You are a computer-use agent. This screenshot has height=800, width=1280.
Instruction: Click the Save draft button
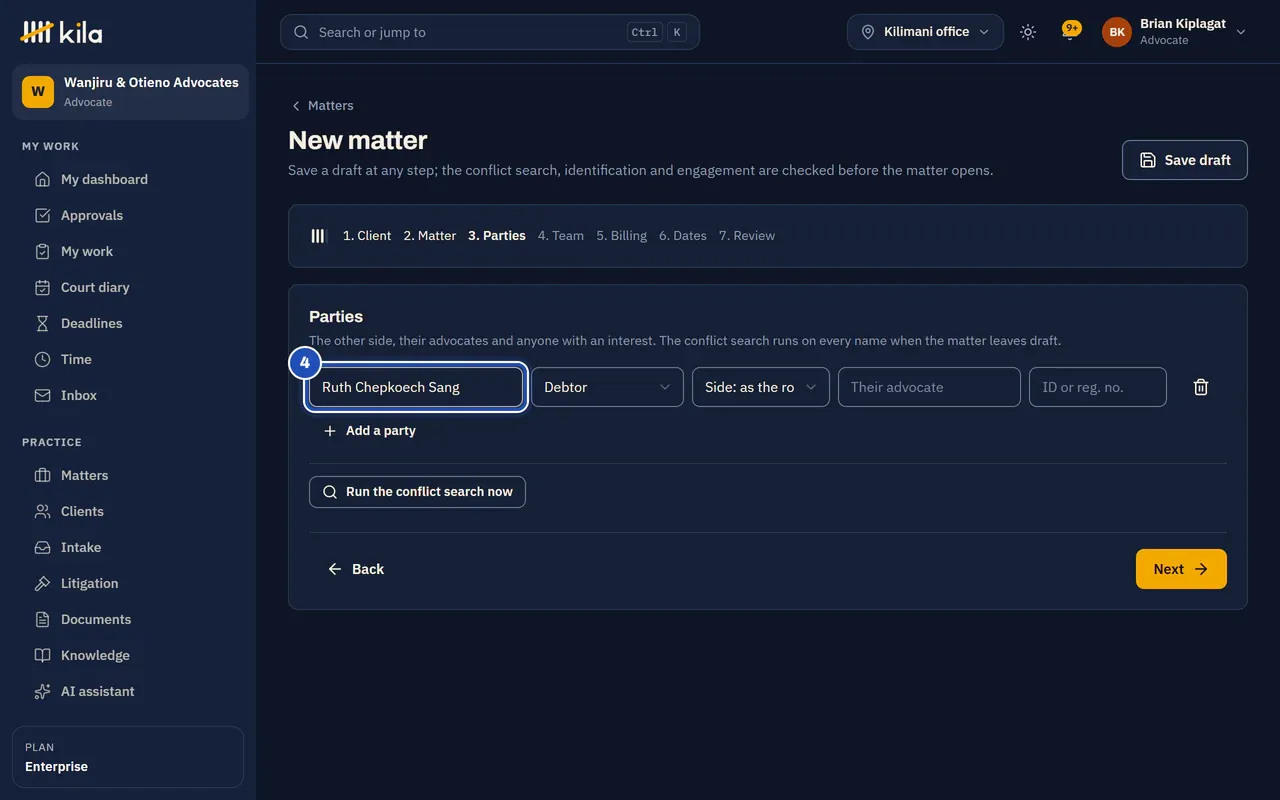(x=1185, y=160)
